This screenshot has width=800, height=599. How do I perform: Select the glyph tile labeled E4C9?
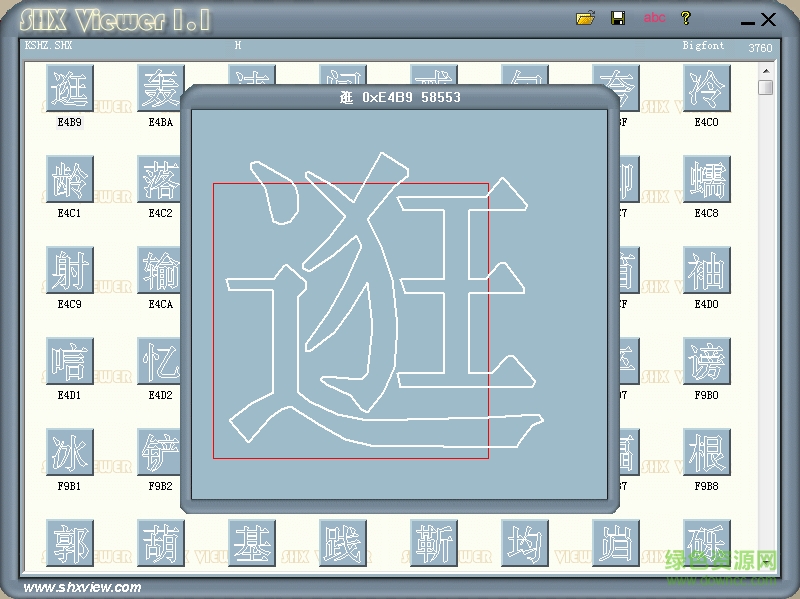pos(69,271)
